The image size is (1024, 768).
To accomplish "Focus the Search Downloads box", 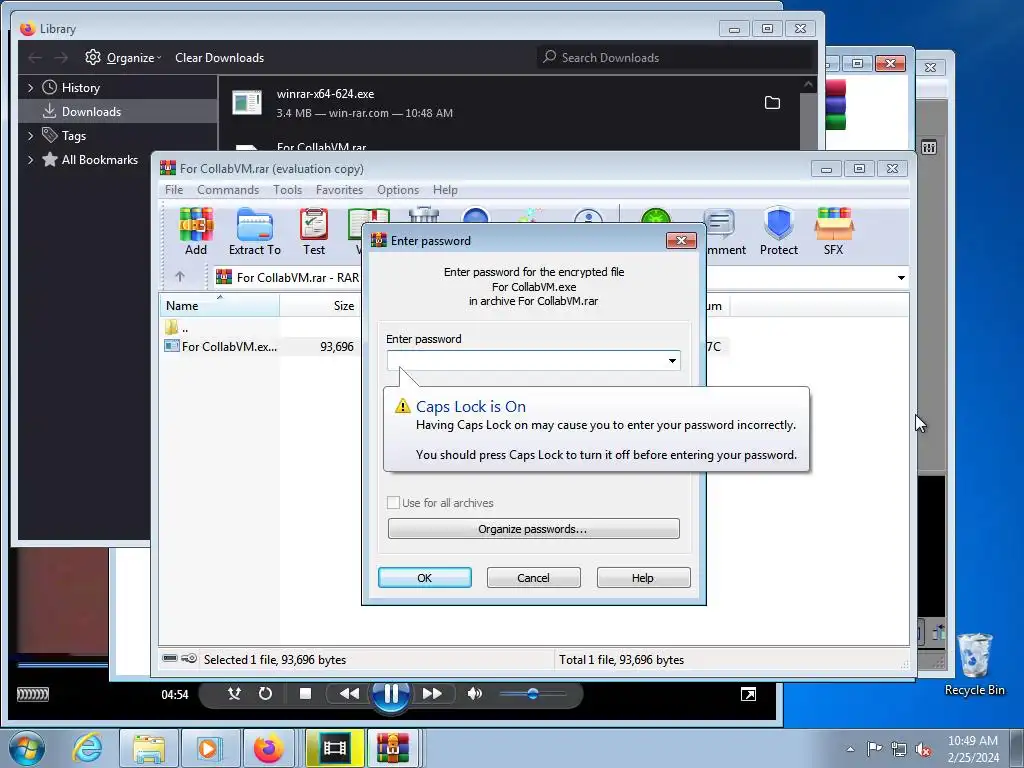I will tap(676, 57).
